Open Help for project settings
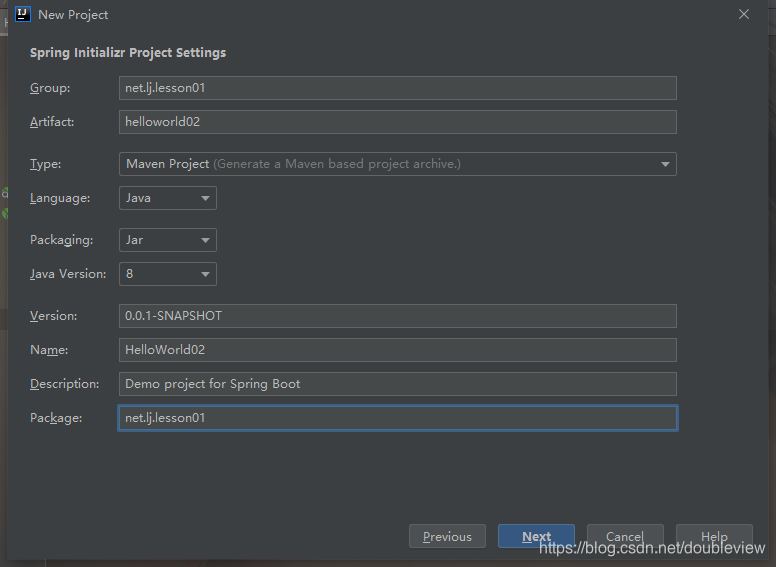Image resolution: width=776 pixels, height=567 pixels. coord(714,536)
